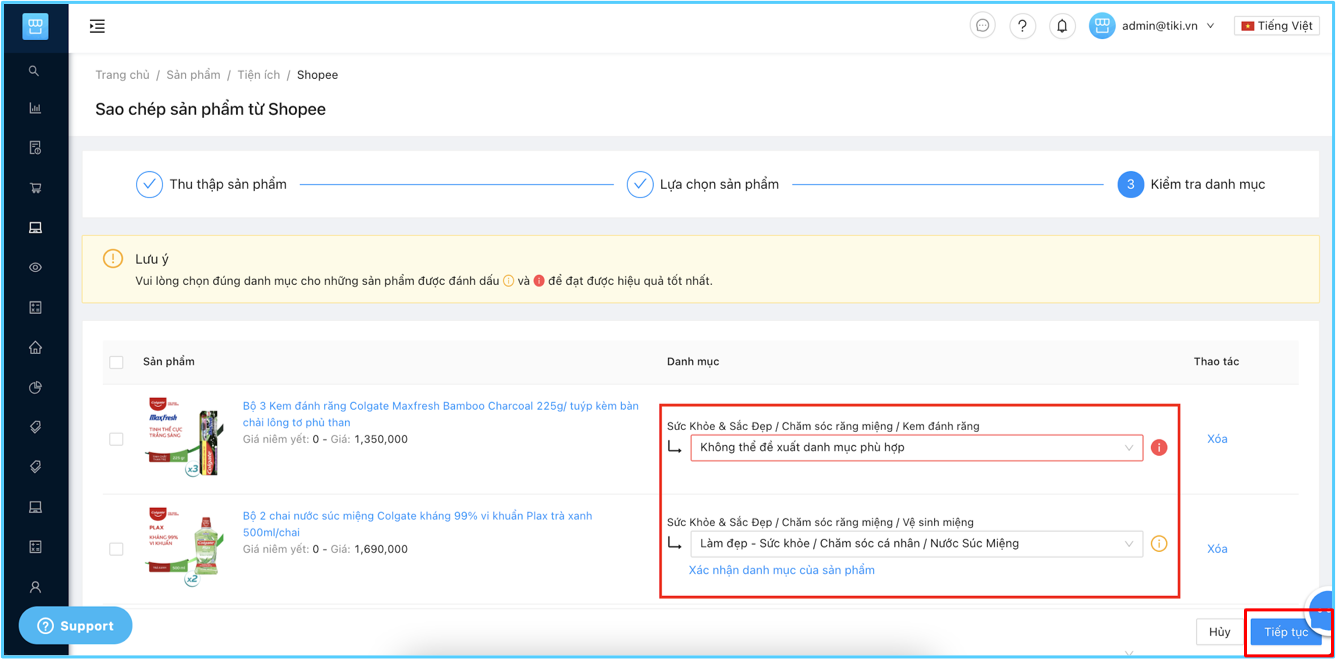Image resolution: width=1336 pixels, height=659 pixels.
Task: Click the orange info icon beside Nước Súc Miệng dropdown
Action: tap(1159, 544)
